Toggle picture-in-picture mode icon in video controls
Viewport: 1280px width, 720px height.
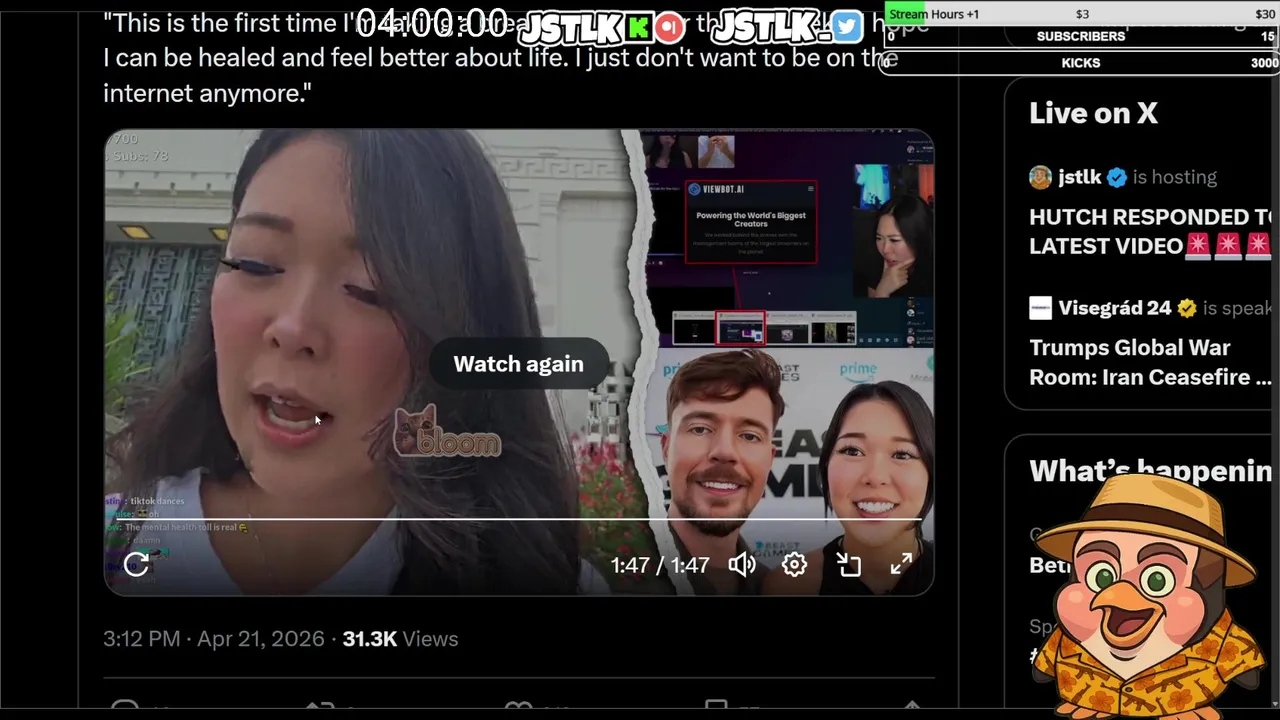coord(848,565)
